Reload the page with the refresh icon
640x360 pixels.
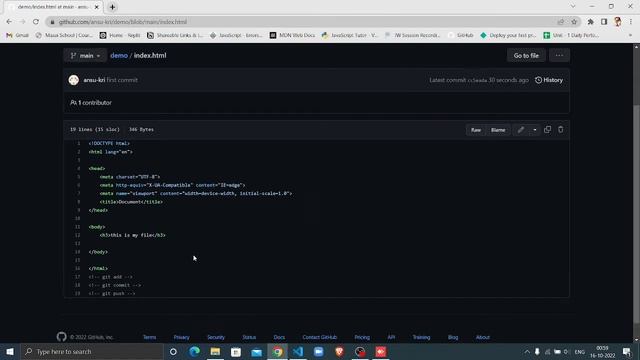click(x=36, y=22)
